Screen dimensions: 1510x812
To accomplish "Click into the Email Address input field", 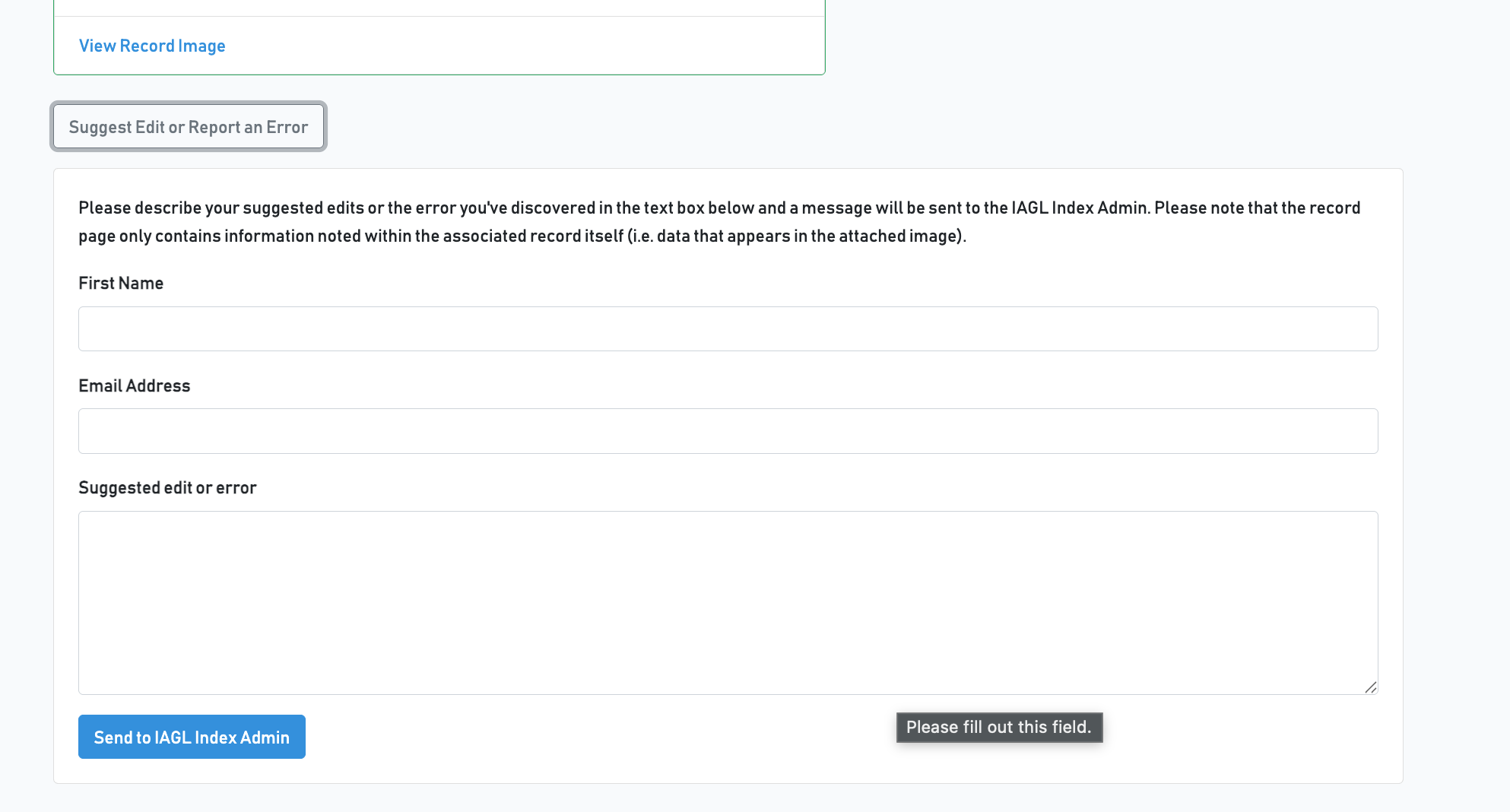I will pos(728,431).
